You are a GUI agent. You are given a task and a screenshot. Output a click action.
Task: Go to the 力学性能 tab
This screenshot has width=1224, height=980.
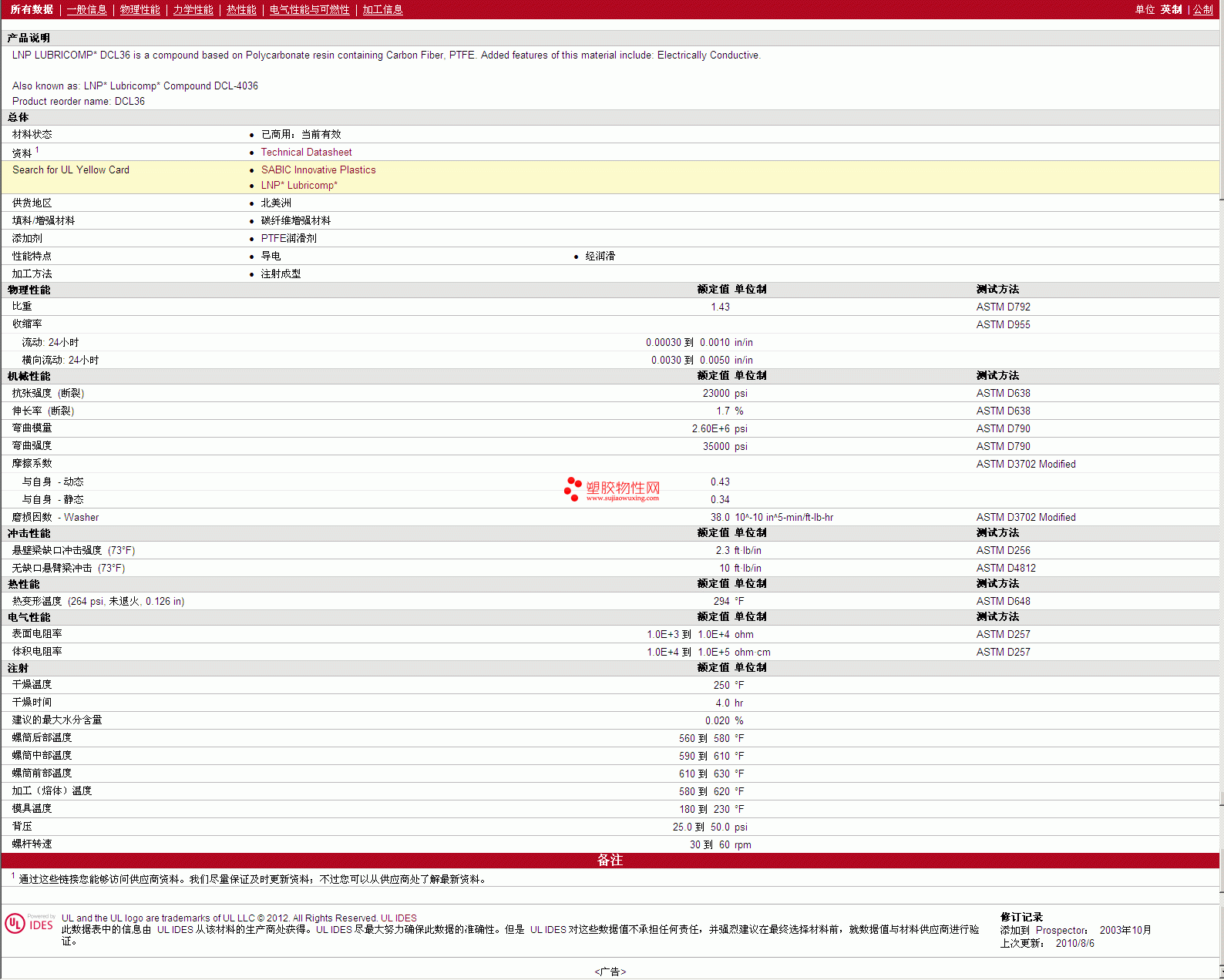tap(193, 9)
